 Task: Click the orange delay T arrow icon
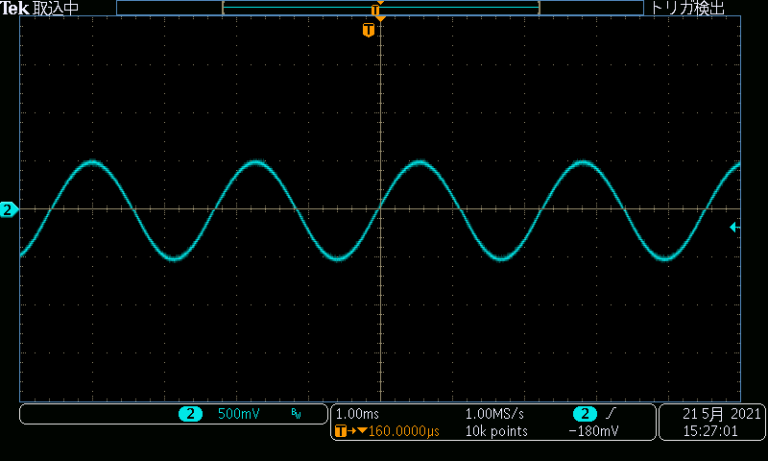[x=344, y=431]
